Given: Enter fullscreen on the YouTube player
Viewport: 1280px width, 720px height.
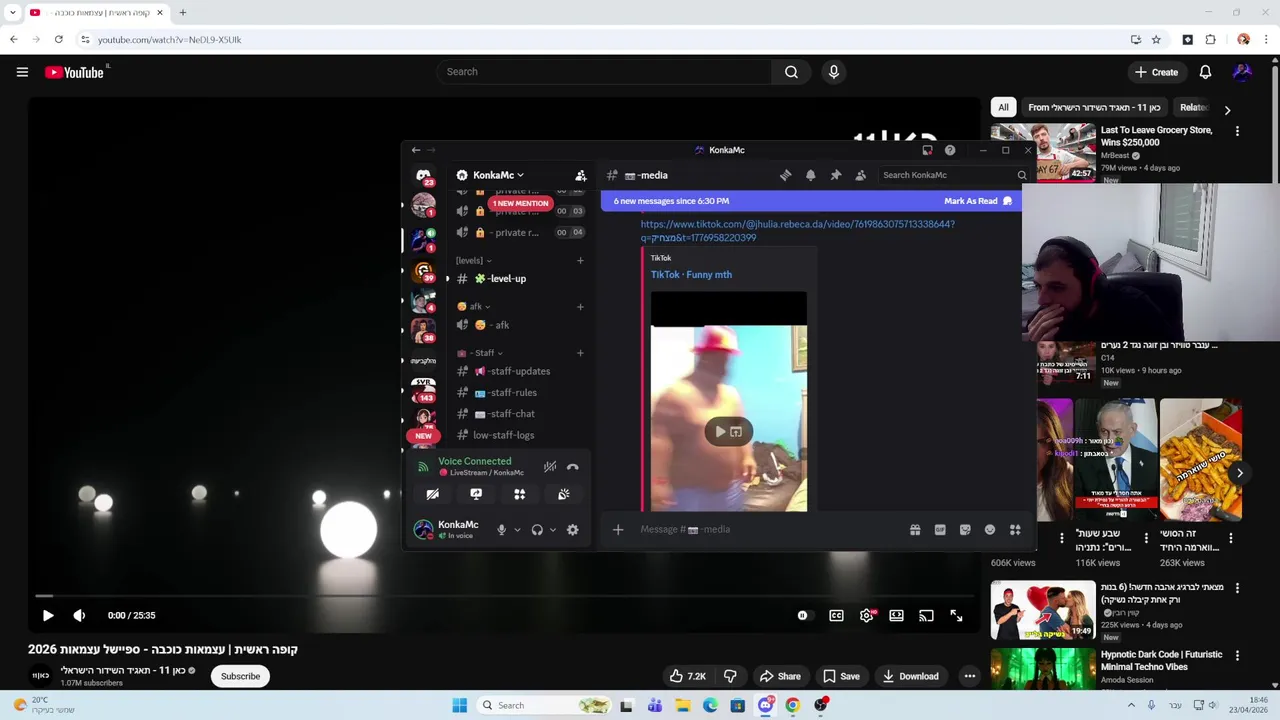Looking at the screenshot, I should tap(956, 616).
